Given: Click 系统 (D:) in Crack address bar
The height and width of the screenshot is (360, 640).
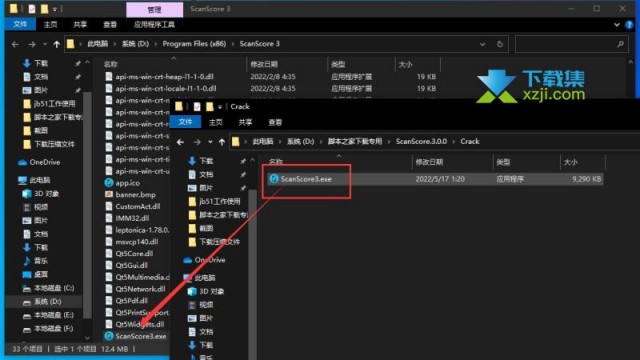Looking at the screenshot, I should (300, 141).
